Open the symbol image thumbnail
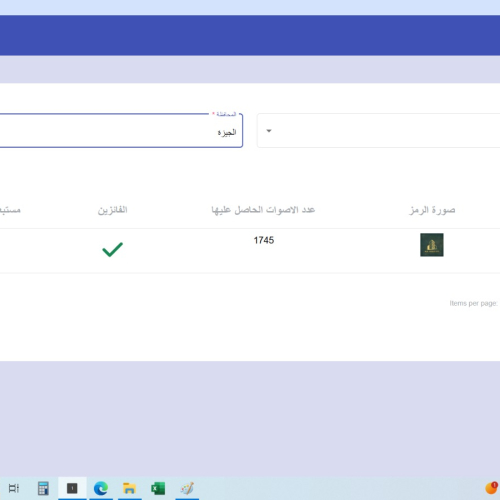Screen dimensions: 500x500 coord(432,245)
